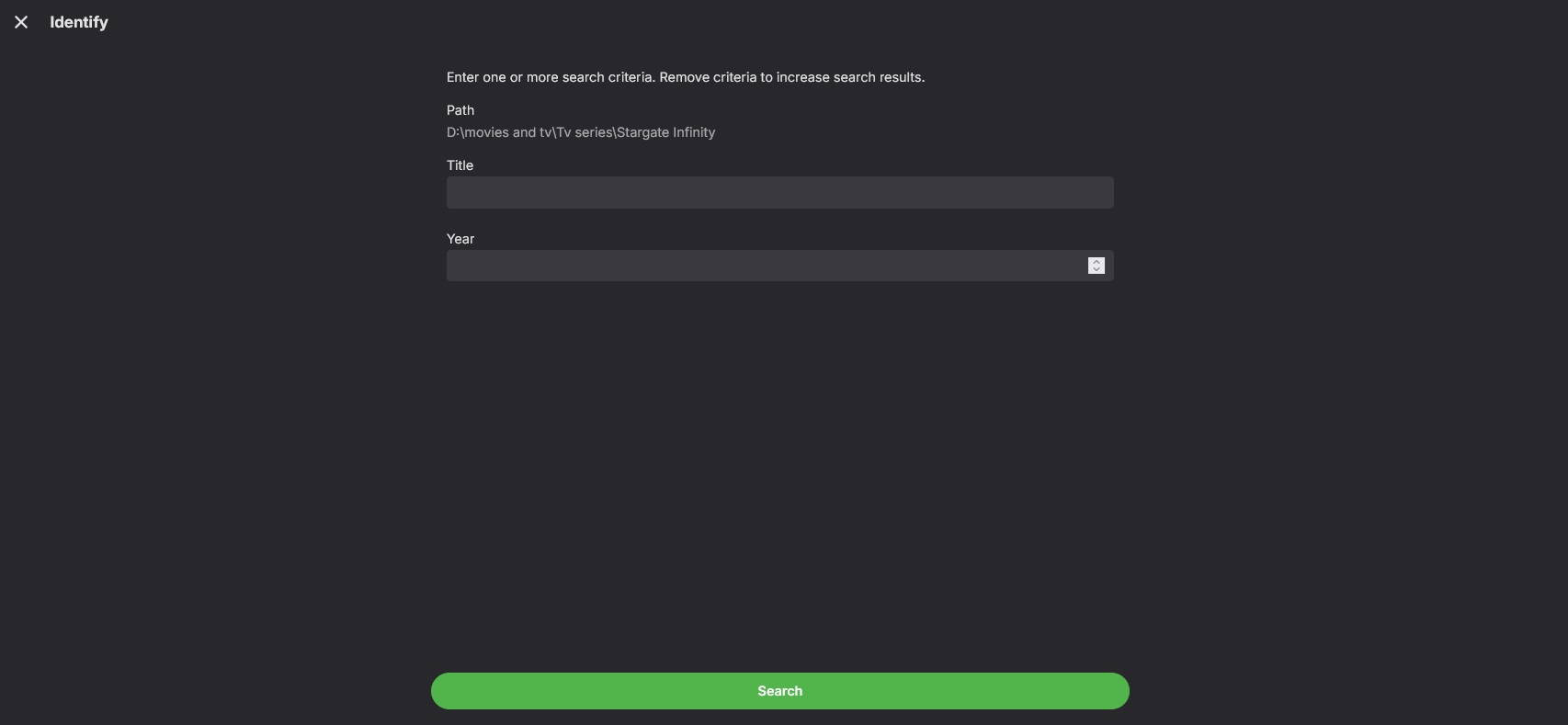Click the Stargate Infinity folder path text
Viewport: 1568px width, 725px height.
581,132
